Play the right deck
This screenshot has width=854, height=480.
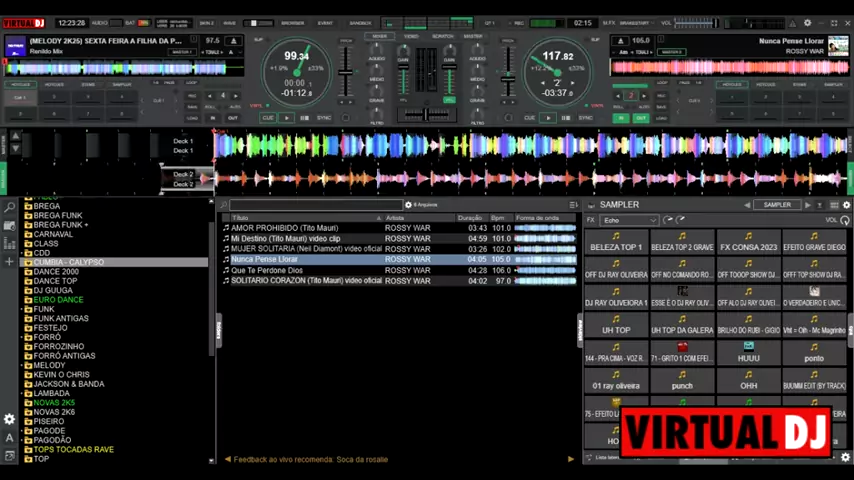[548, 118]
